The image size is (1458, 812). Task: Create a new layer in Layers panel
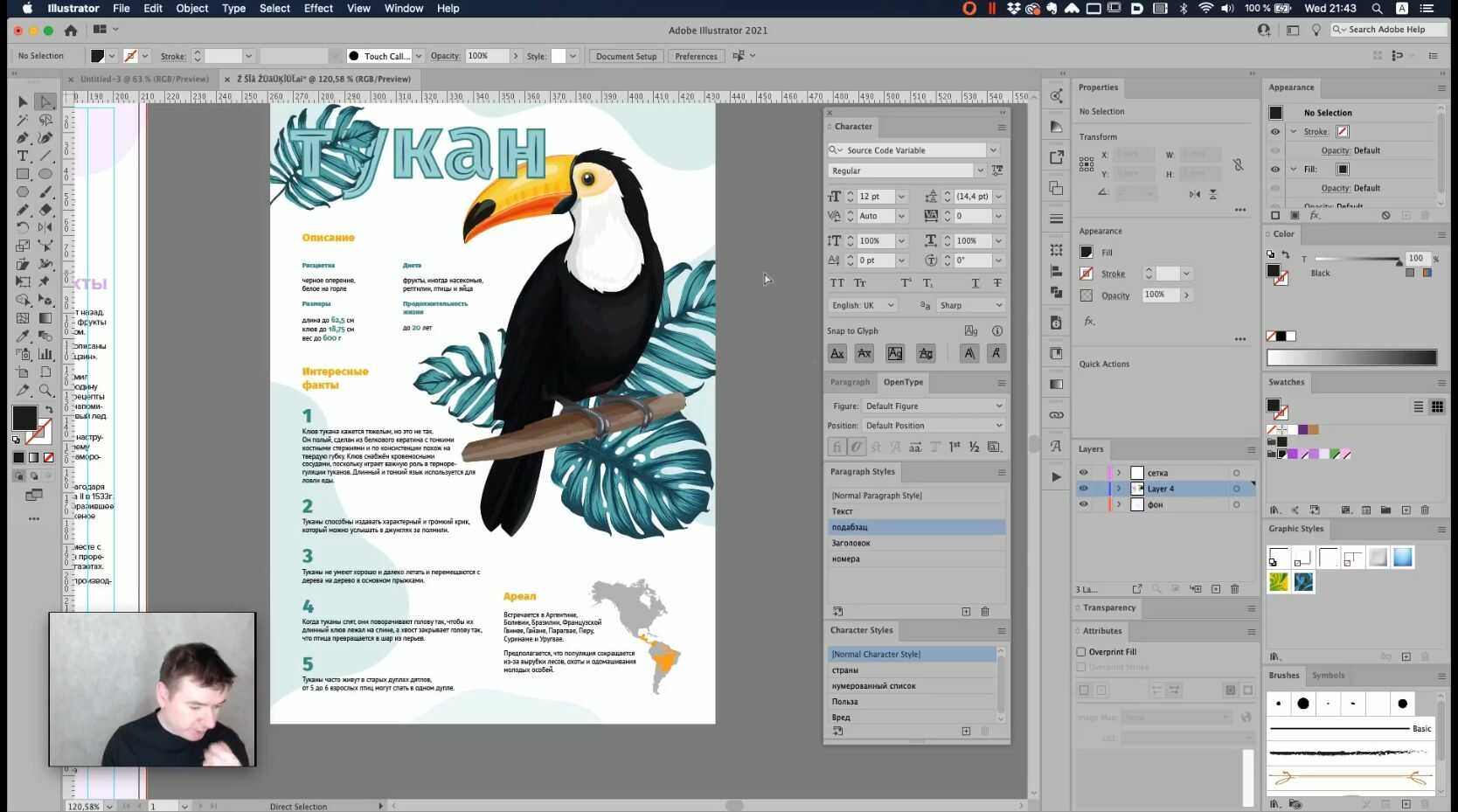coord(1216,589)
